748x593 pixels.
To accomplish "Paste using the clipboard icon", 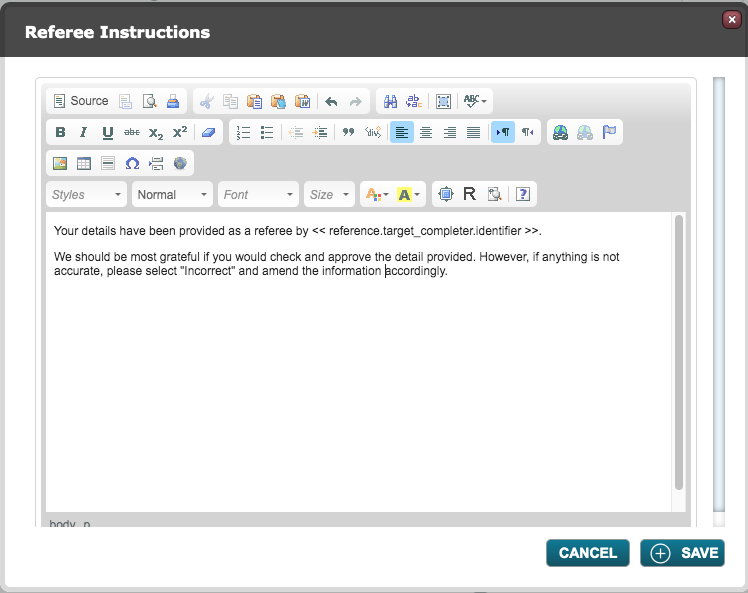I will (x=254, y=101).
